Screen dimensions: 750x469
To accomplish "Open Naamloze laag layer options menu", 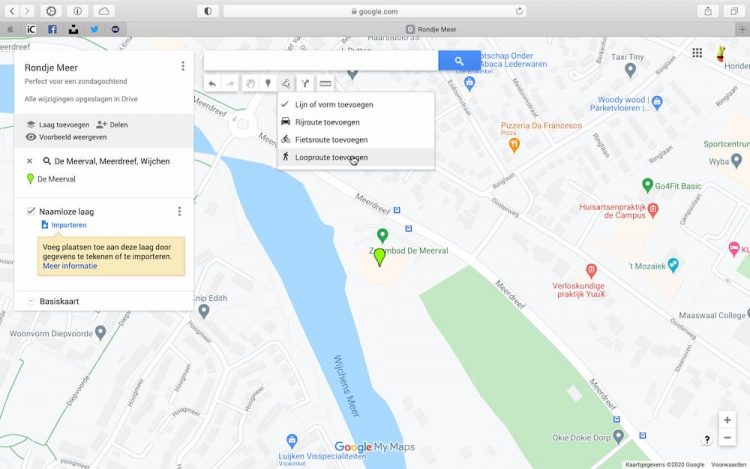I will coord(180,212).
